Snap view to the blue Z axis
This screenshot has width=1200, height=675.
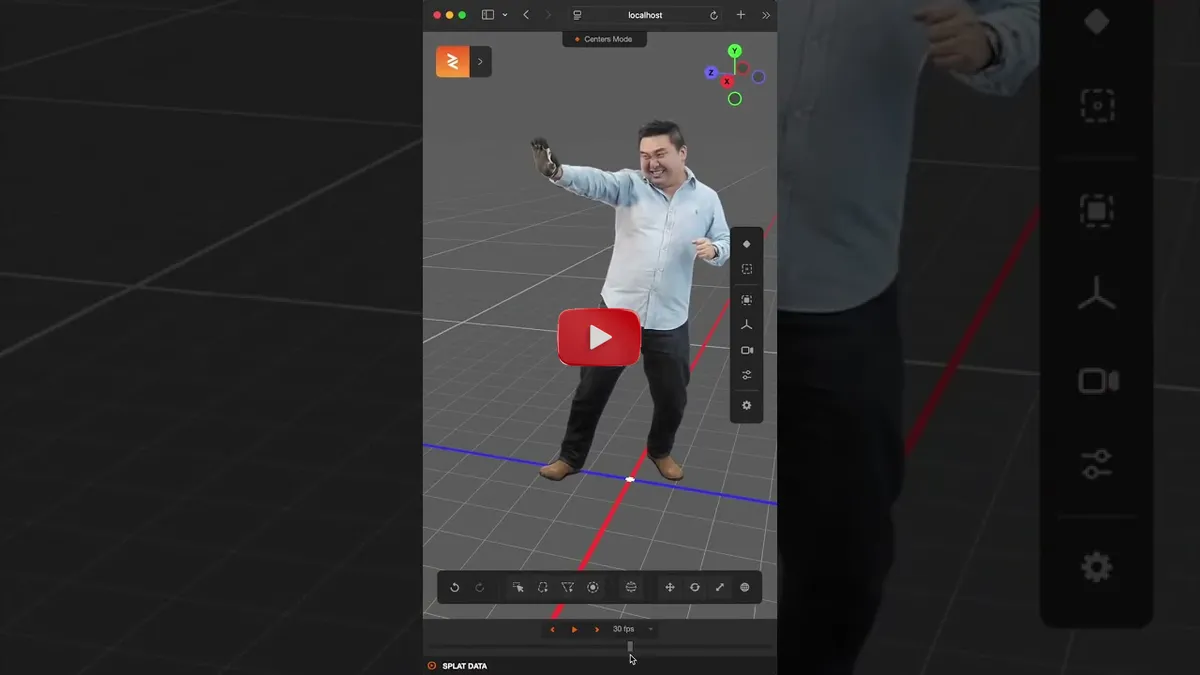[711, 73]
